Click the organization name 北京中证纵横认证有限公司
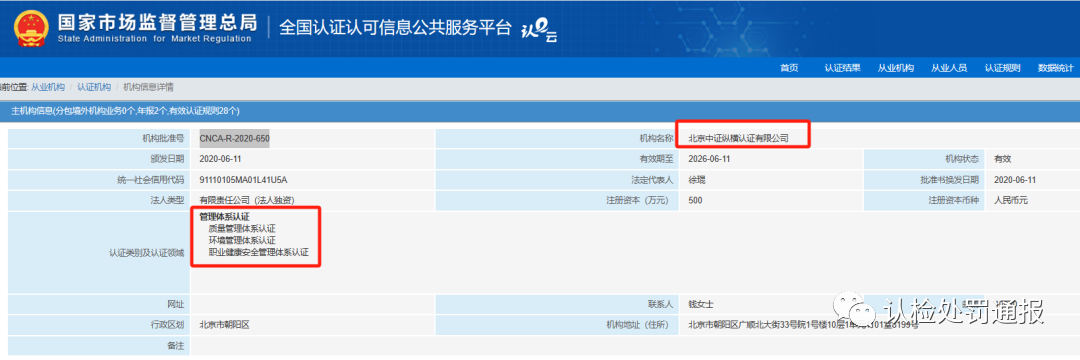This screenshot has height=360, width=1080. pos(738,138)
